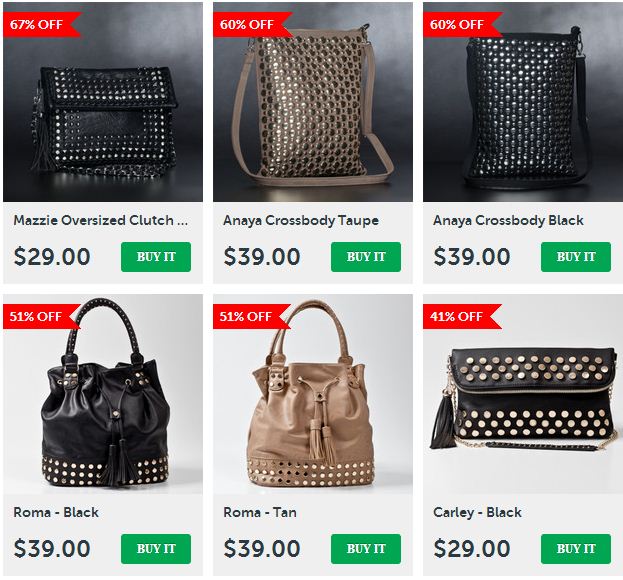Click BUY IT for Carley - Black
Image resolution: width=623 pixels, height=580 pixels.
(575, 549)
